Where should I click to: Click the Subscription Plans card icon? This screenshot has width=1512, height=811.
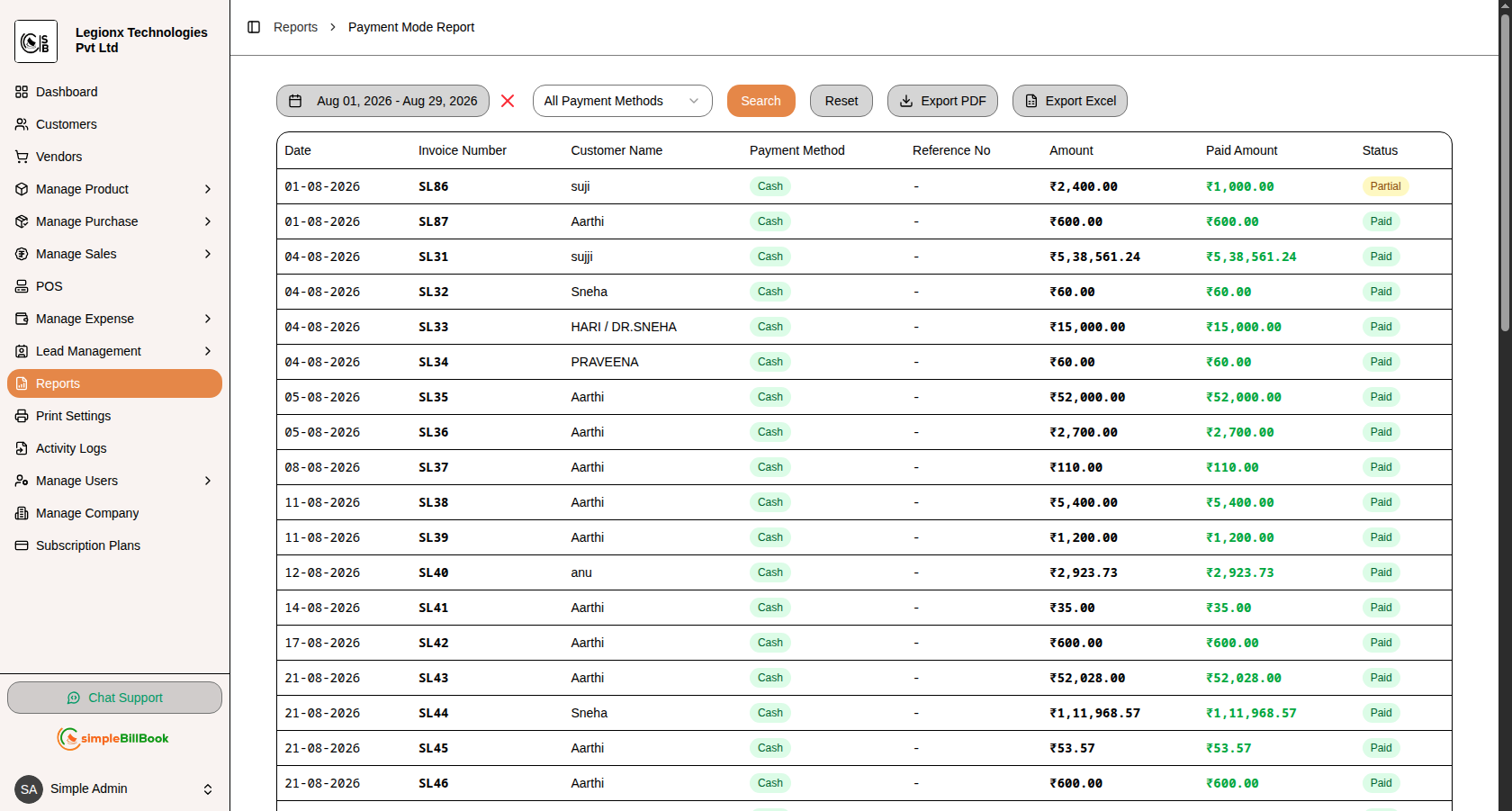tap(22, 545)
